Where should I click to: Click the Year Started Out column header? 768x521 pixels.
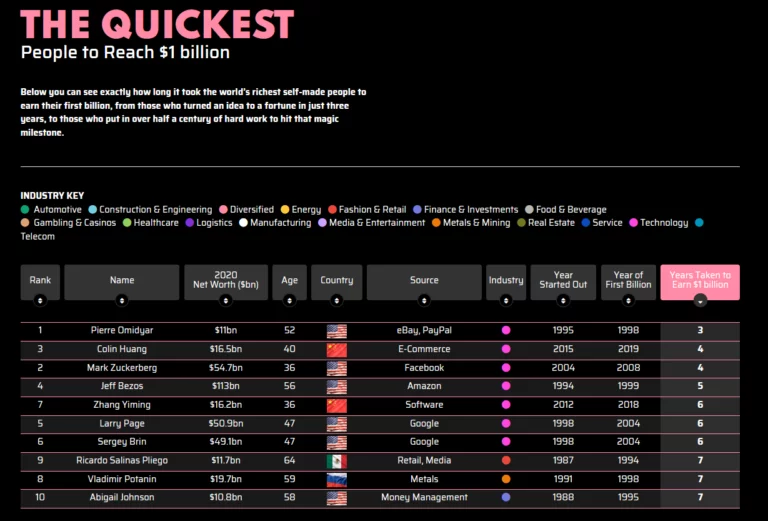point(563,279)
